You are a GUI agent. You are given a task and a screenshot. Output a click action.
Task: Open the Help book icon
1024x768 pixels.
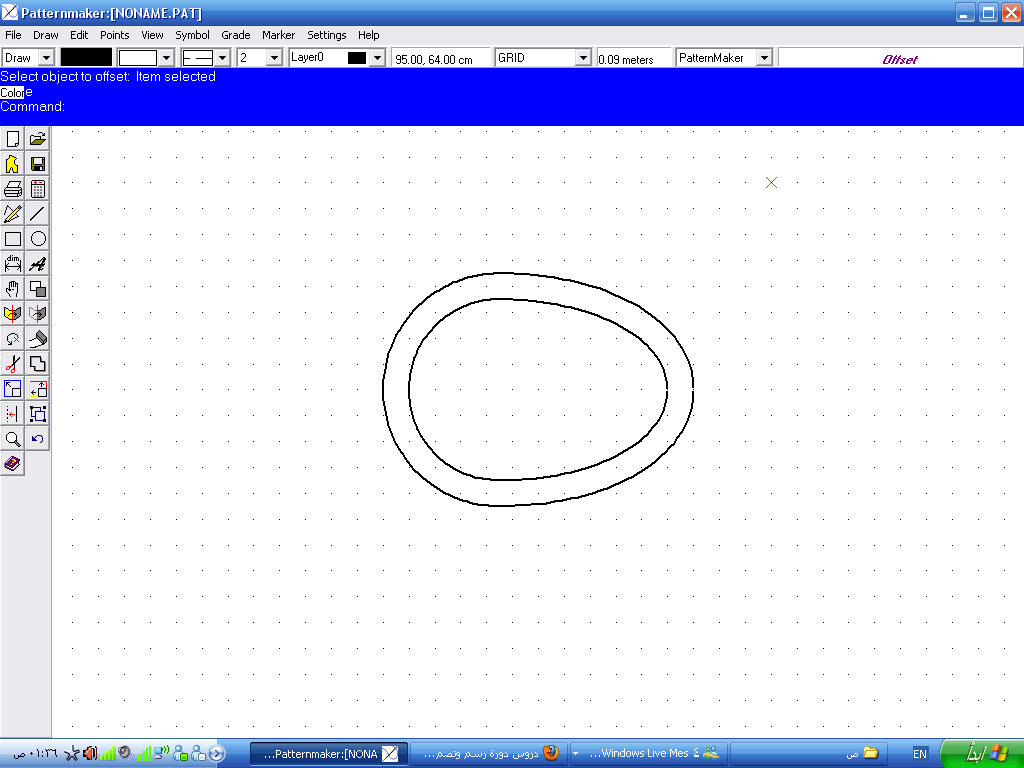click(13, 464)
